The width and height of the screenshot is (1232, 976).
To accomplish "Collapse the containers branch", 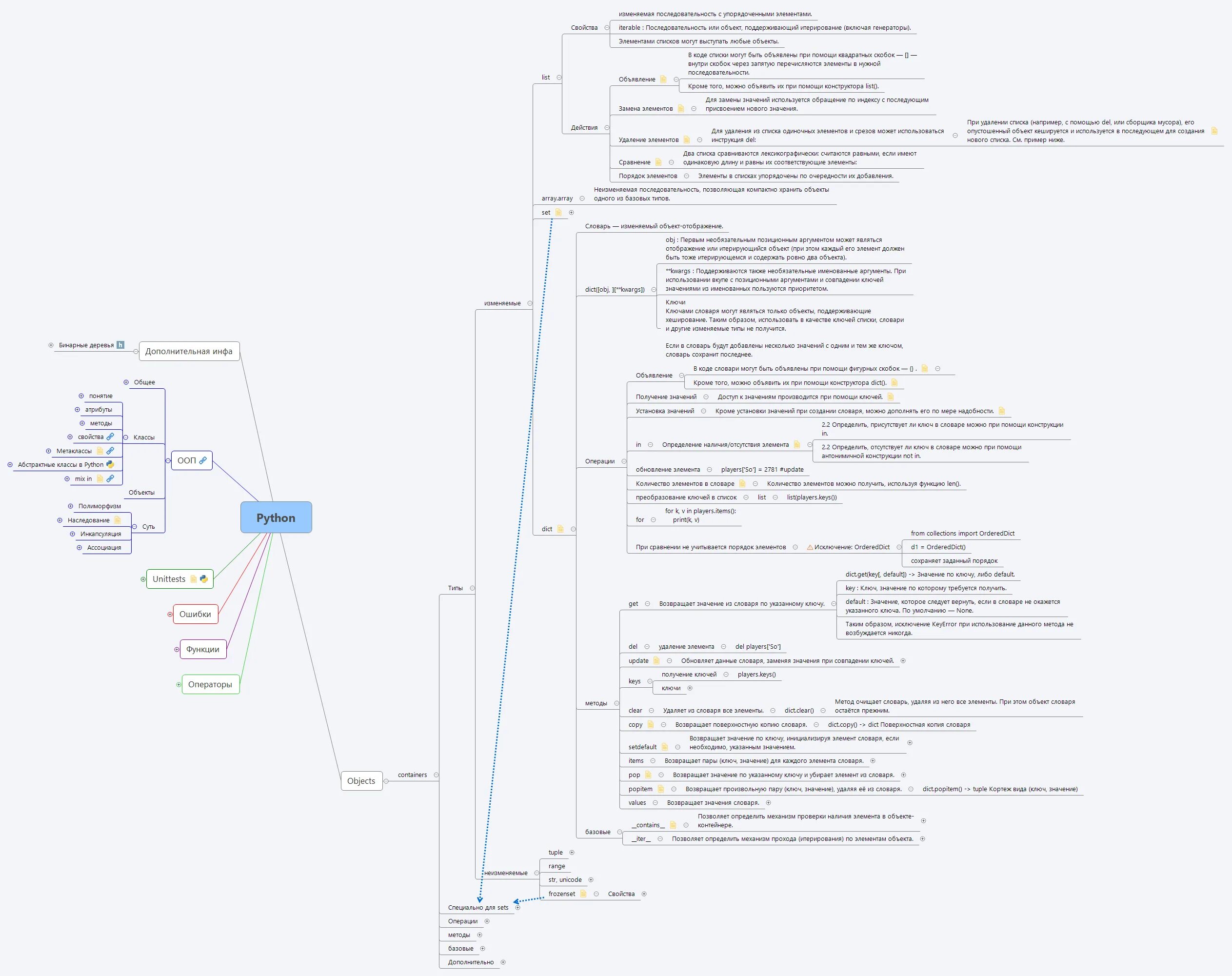I will pos(436,776).
